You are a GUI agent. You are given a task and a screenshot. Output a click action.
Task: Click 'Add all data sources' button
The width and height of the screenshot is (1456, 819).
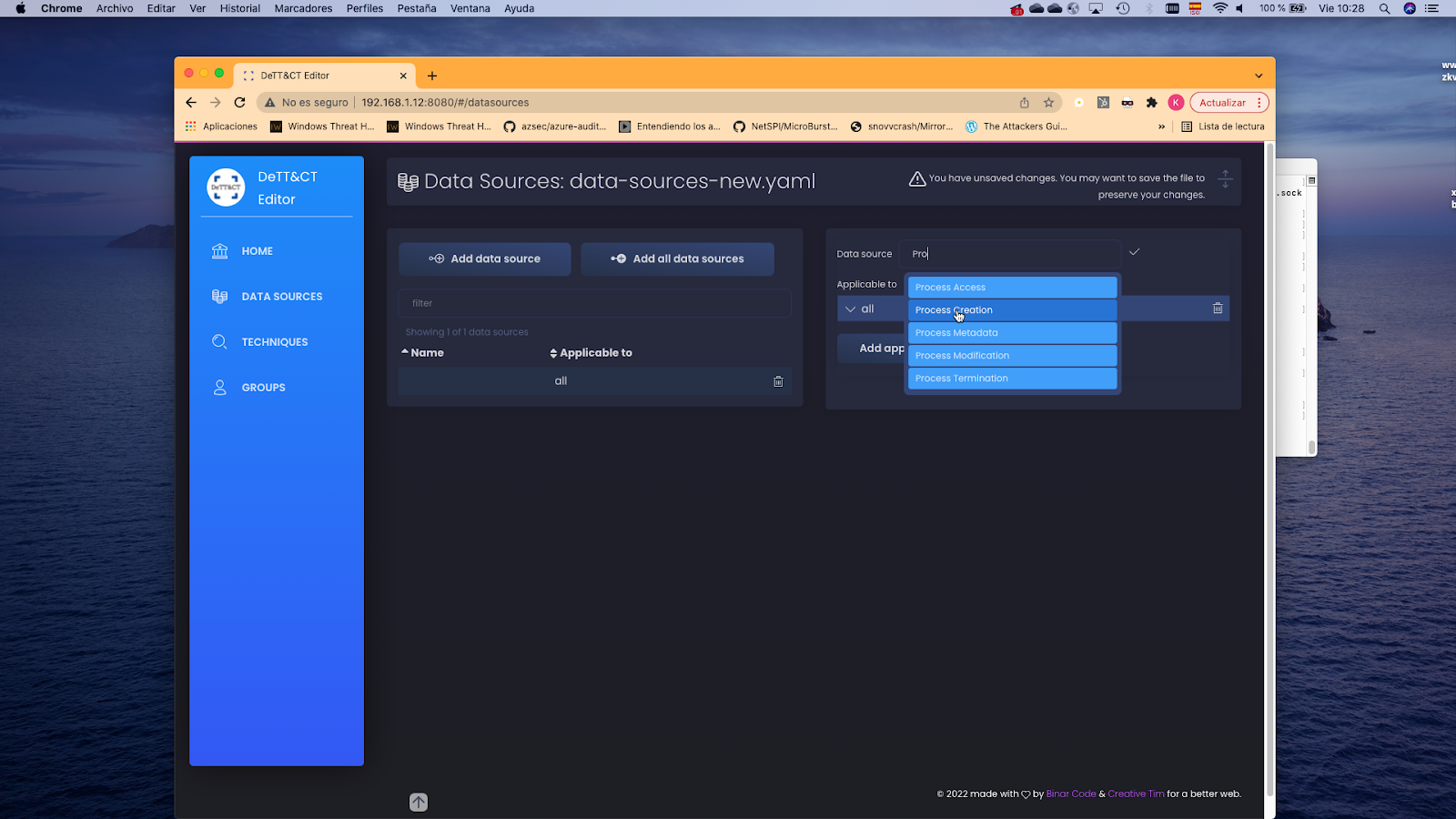(677, 259)
